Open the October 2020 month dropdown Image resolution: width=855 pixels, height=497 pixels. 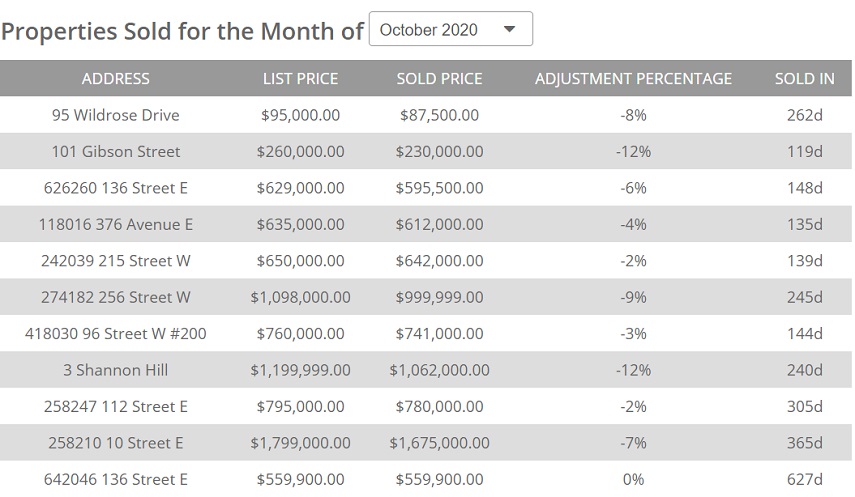pos(450,29)
